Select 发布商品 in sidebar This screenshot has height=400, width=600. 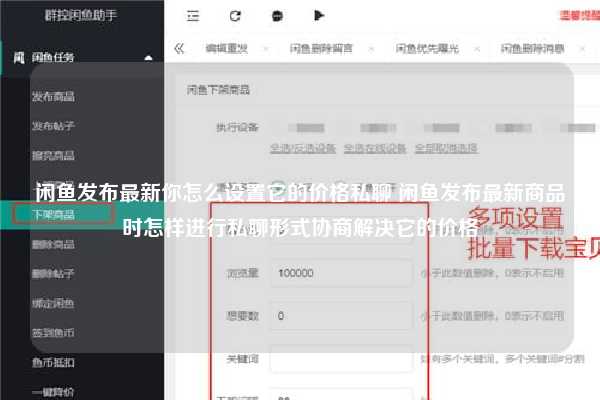click(x=53, y=96)
